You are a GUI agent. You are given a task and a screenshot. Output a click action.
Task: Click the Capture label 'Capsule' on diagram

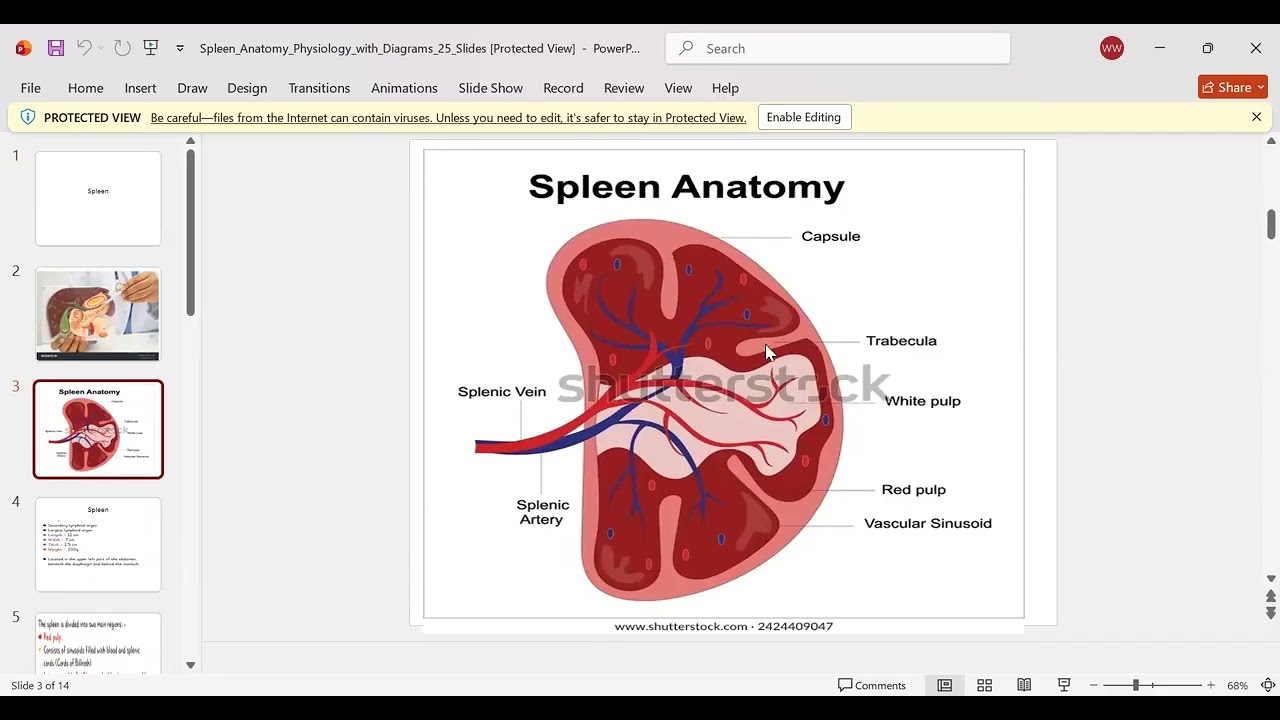[x=830, y=236]
